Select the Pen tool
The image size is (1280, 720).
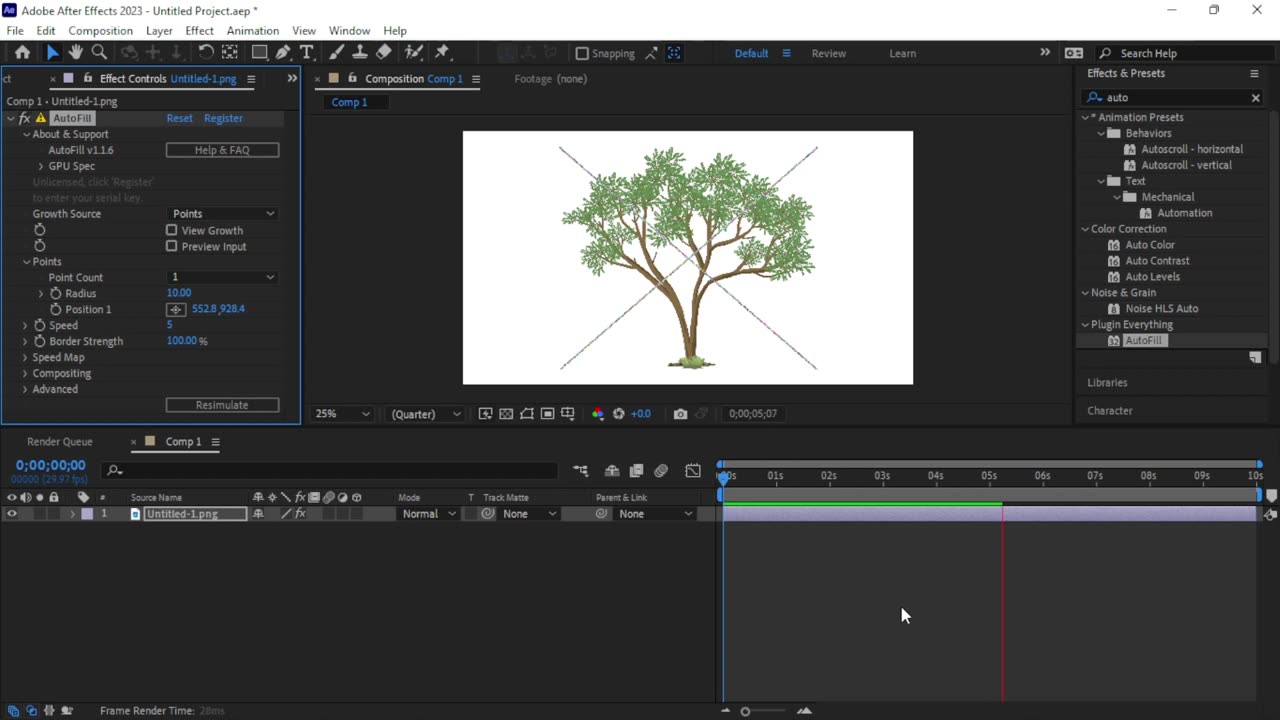pos(283,53)
